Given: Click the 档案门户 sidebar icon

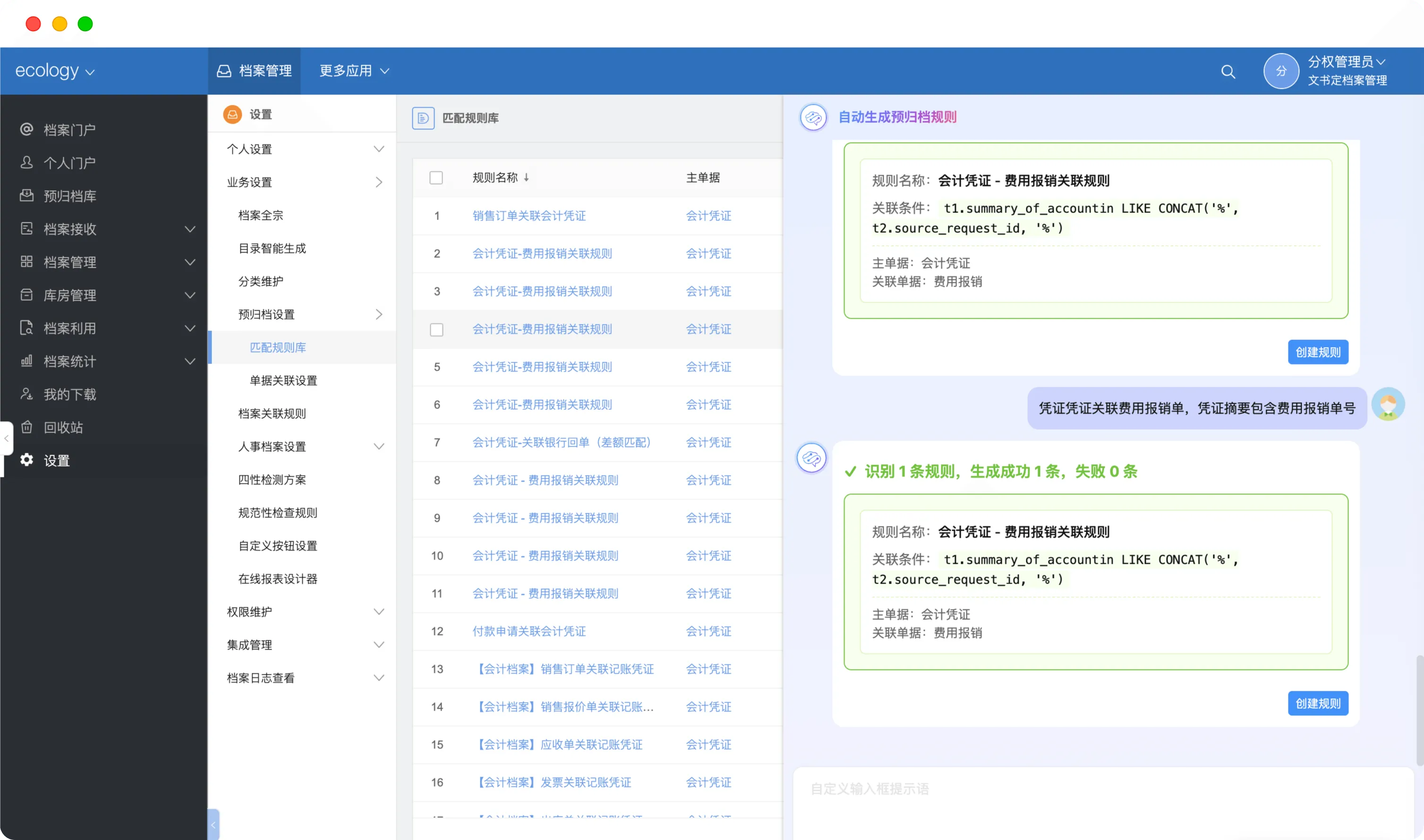Looking at the screenshot, I should pos(26,130).
